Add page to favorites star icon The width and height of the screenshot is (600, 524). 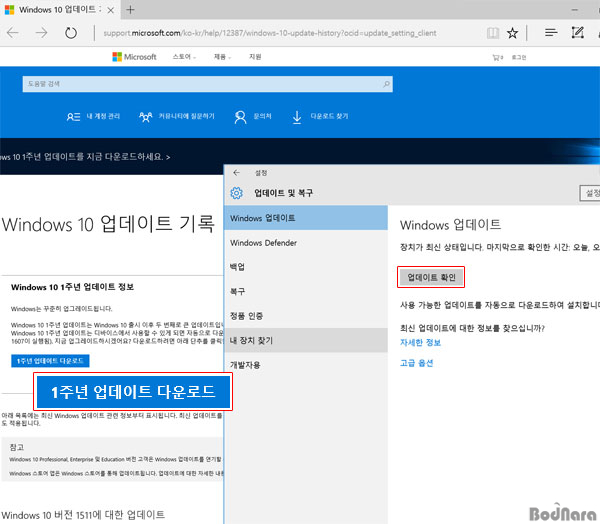[513, 32]
